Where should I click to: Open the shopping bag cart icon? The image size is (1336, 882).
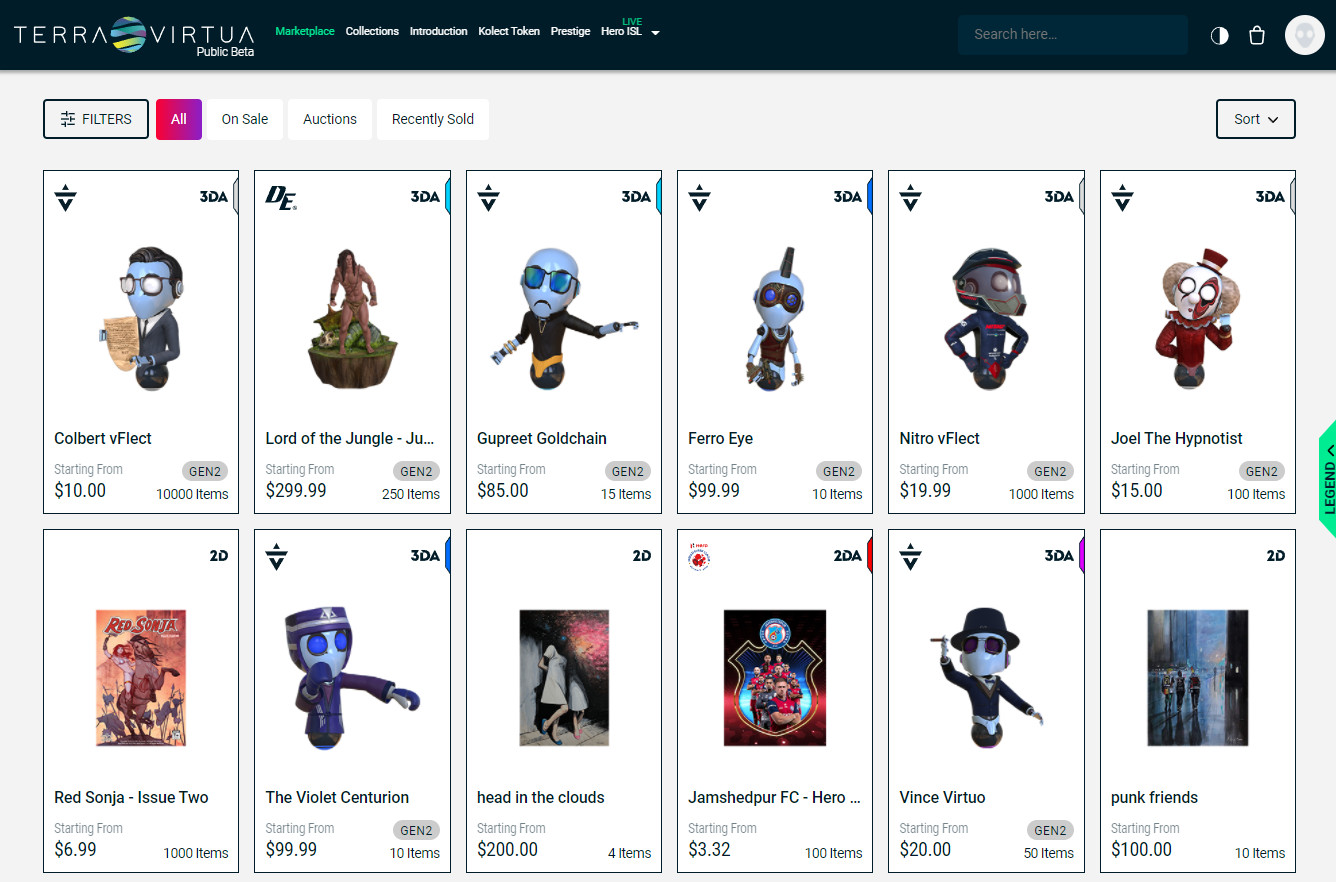point(1258,35)
